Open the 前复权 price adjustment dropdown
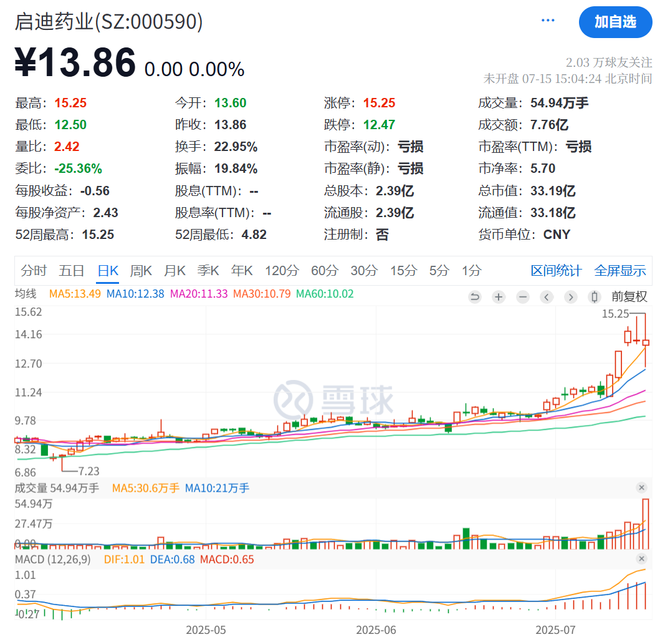The width and height of the screenshot is (660, 642). (629, 297)
